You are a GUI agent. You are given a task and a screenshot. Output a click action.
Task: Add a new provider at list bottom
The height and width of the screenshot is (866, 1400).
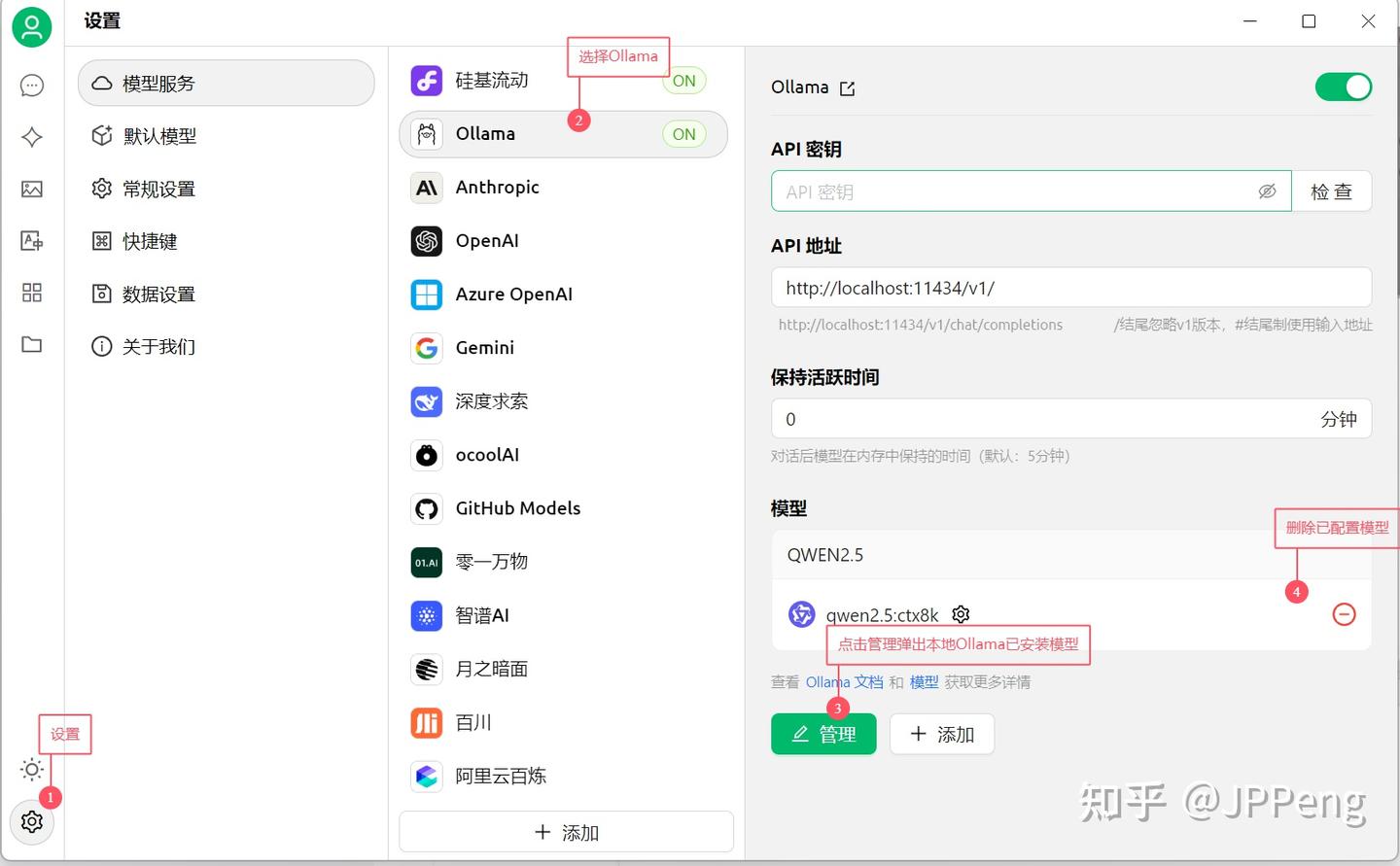tap(566, 832)
